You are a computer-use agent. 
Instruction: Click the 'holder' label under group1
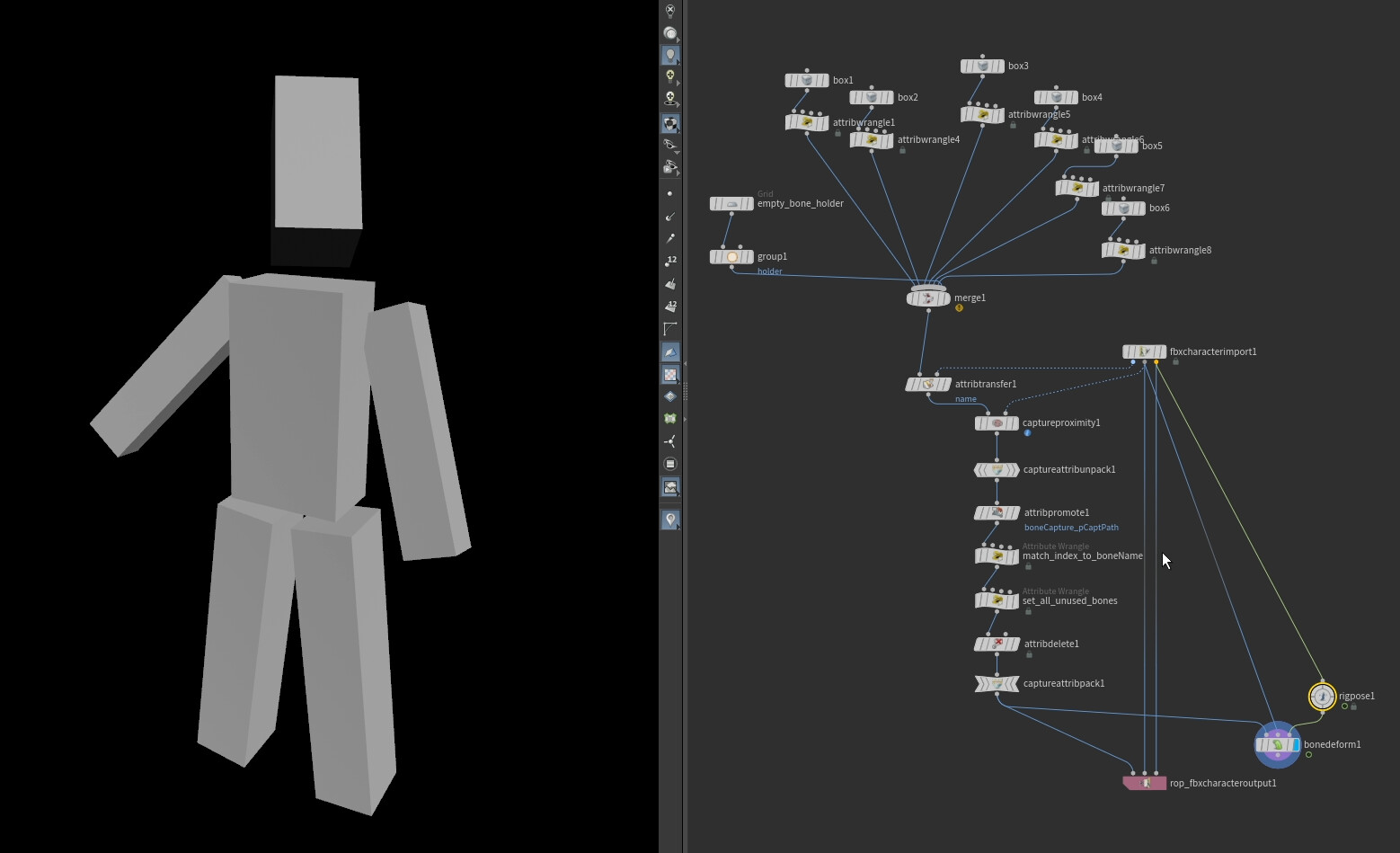(x=769, y=271)
